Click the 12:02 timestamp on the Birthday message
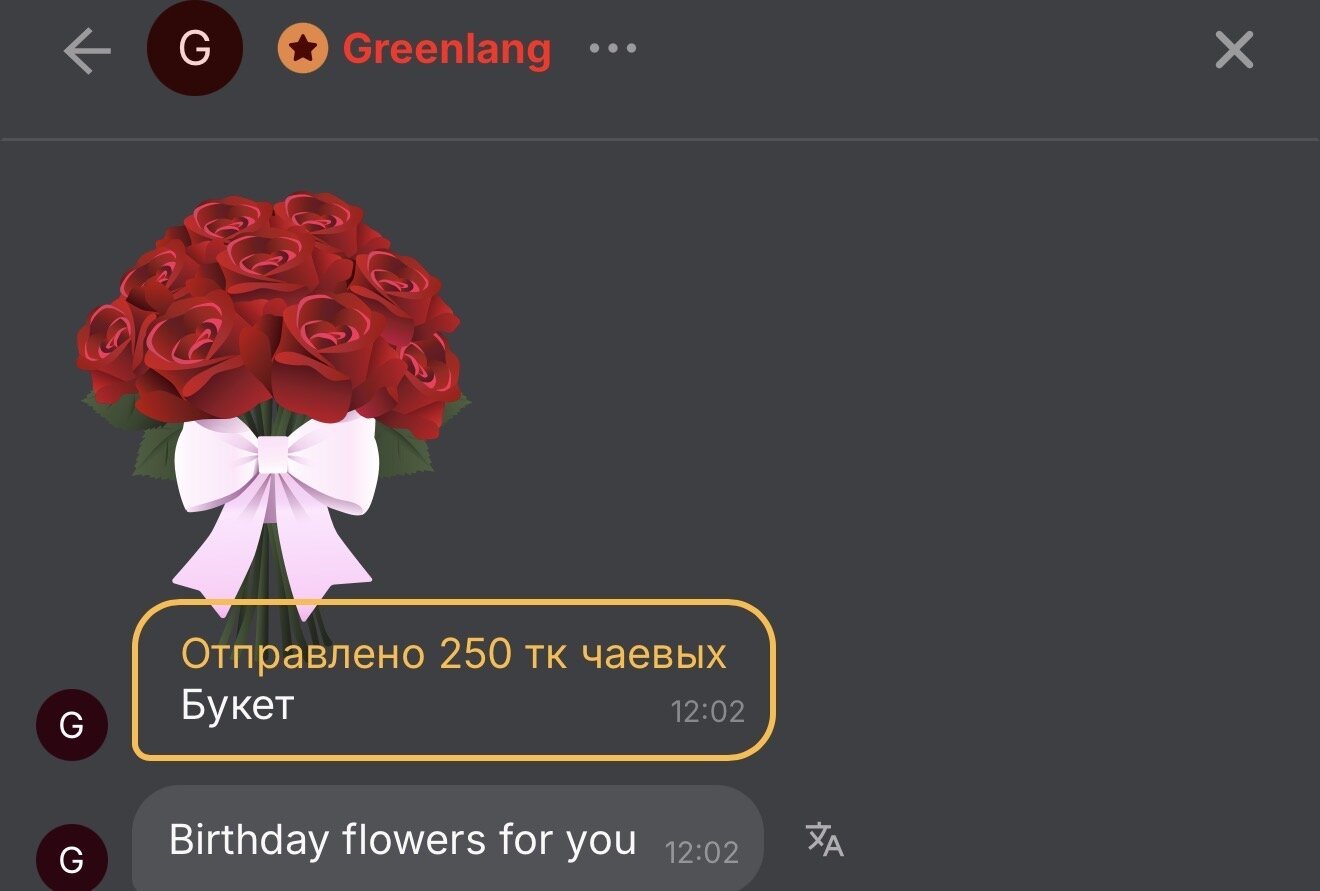 pyautogui.click(x=702, y=852)
